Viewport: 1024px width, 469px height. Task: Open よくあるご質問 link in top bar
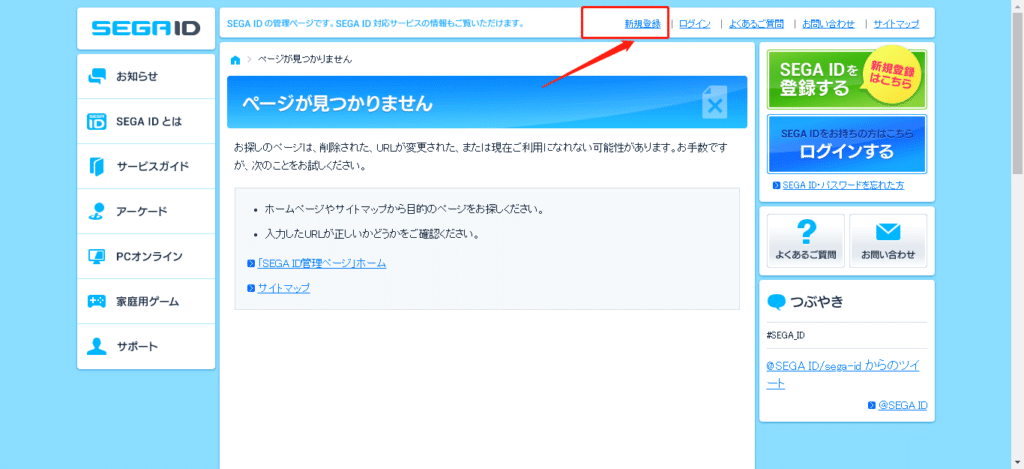point(756,24)
